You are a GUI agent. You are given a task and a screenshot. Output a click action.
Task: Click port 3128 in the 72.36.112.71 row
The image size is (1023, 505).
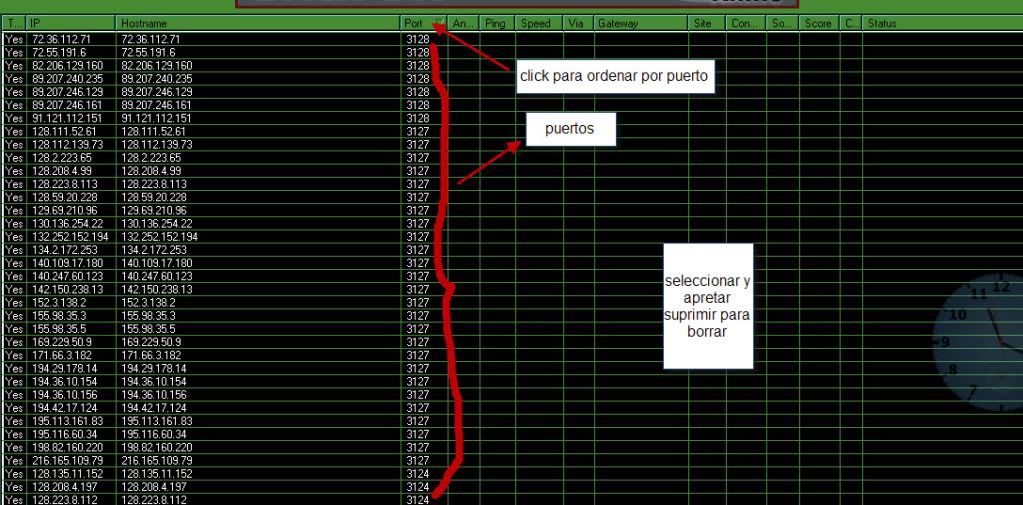[x=418, y=39]
